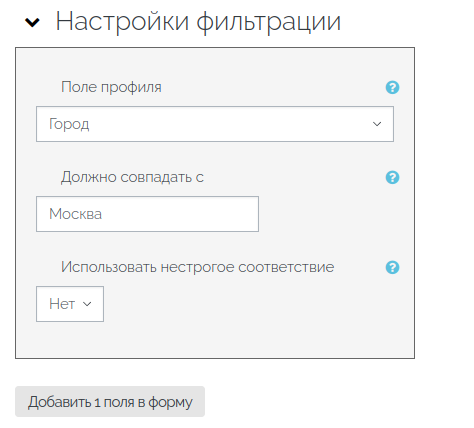The image size is (474, 428).
Task: Click Добавить 1 поля в форму button
Action: 110,402
